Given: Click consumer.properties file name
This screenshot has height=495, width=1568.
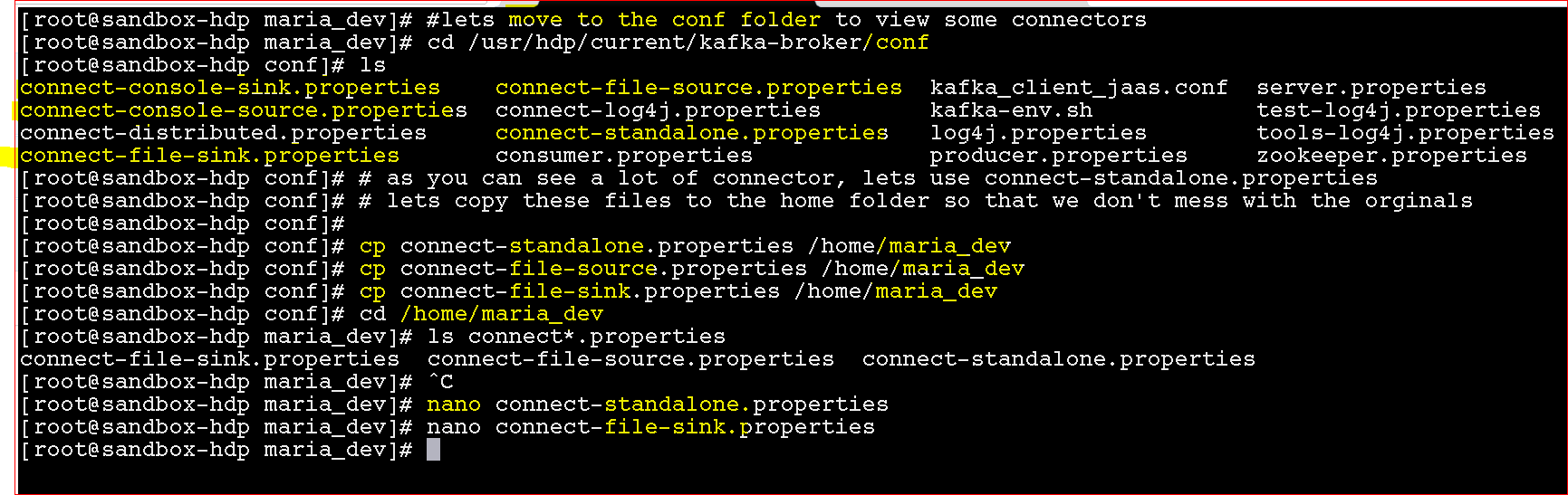Looking at the screenshot, I should coord(624,156).
